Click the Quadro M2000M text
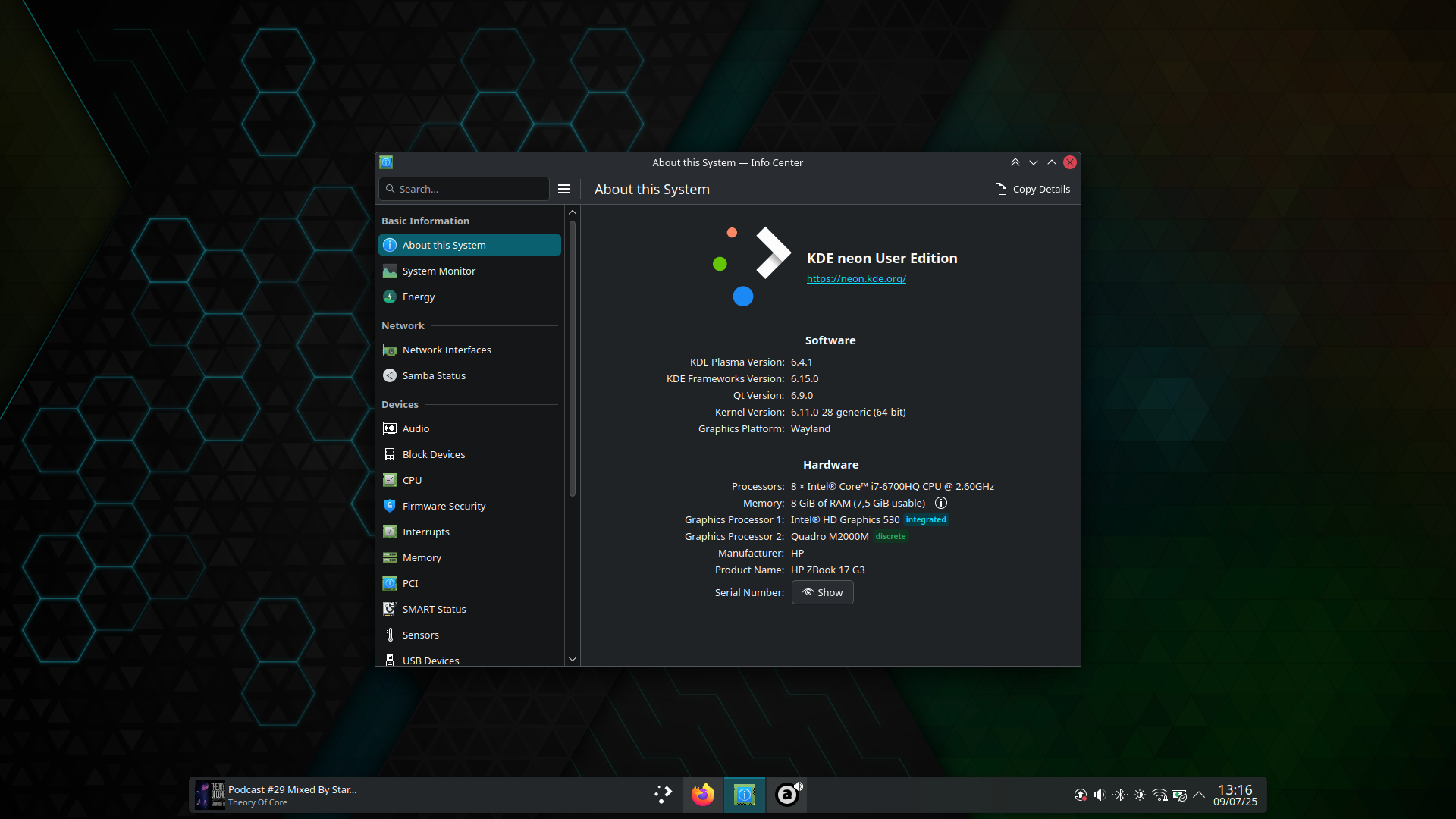Screen dimensions: 1456x819 (830, 536)
